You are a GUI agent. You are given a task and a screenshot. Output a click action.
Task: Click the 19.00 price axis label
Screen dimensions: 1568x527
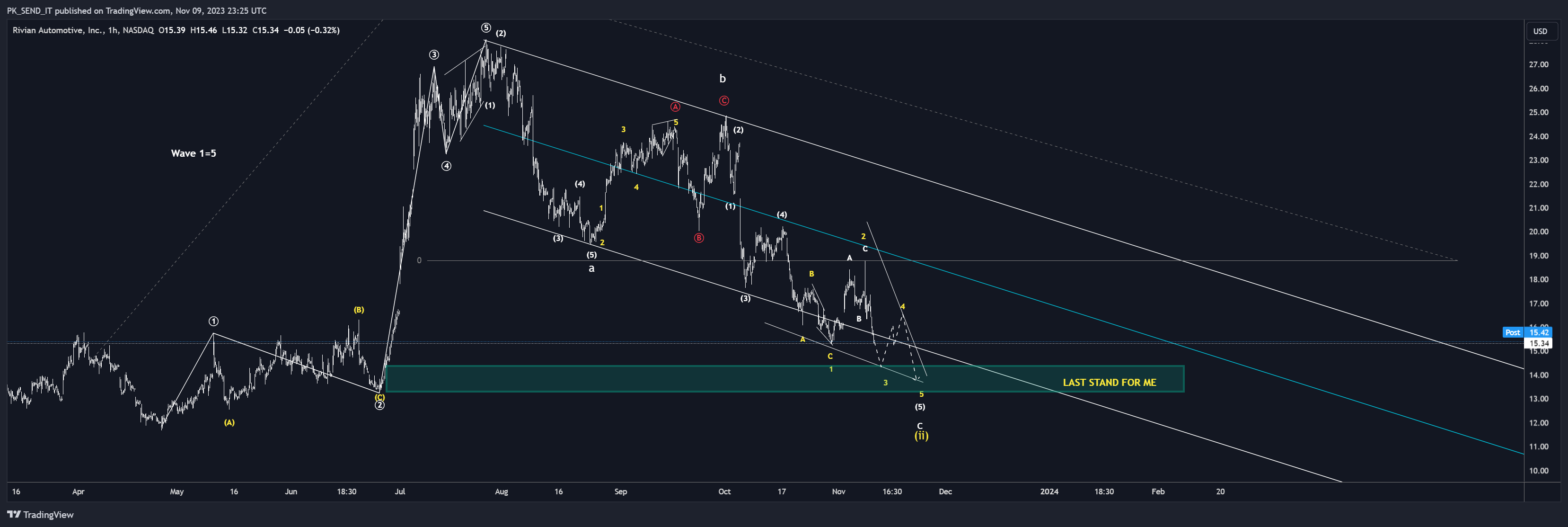tap(1538, 256)
